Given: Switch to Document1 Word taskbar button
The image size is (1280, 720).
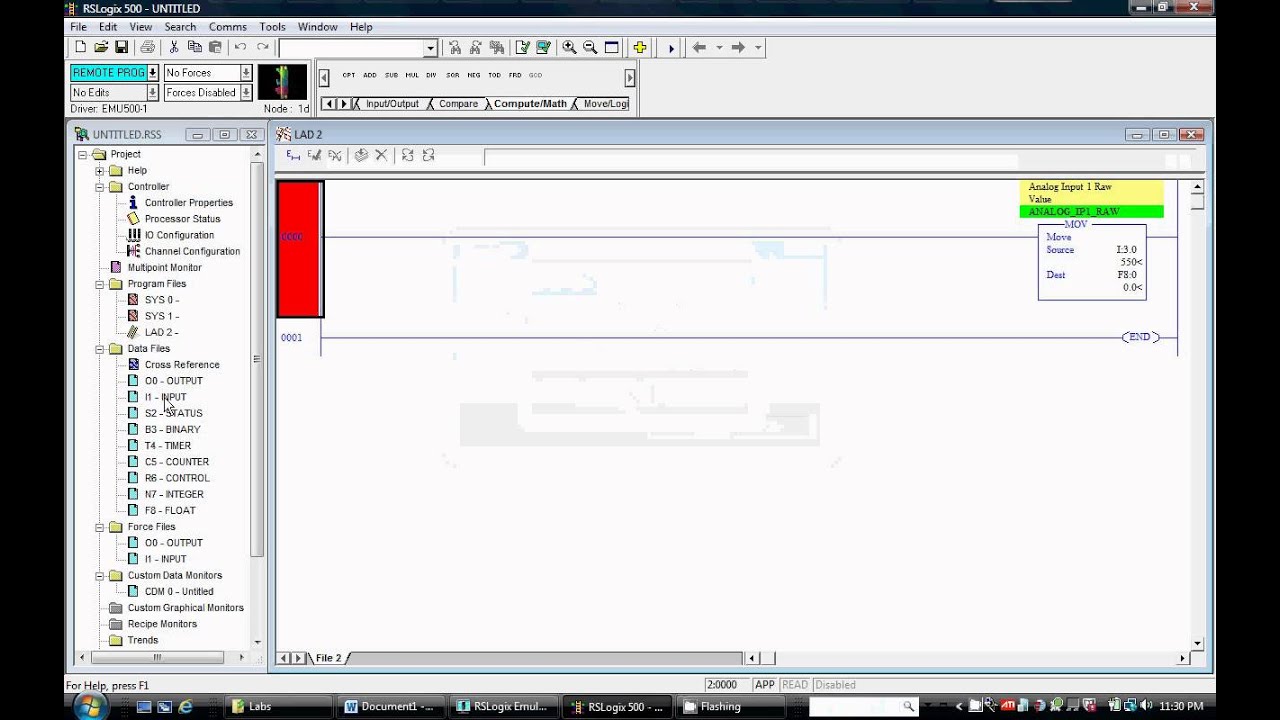Looking at the screenshot, I should tap(389, 706).
